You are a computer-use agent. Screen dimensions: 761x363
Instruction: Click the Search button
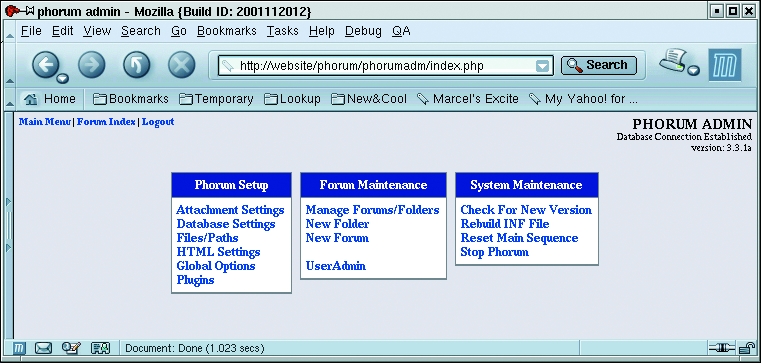point(598,66)
